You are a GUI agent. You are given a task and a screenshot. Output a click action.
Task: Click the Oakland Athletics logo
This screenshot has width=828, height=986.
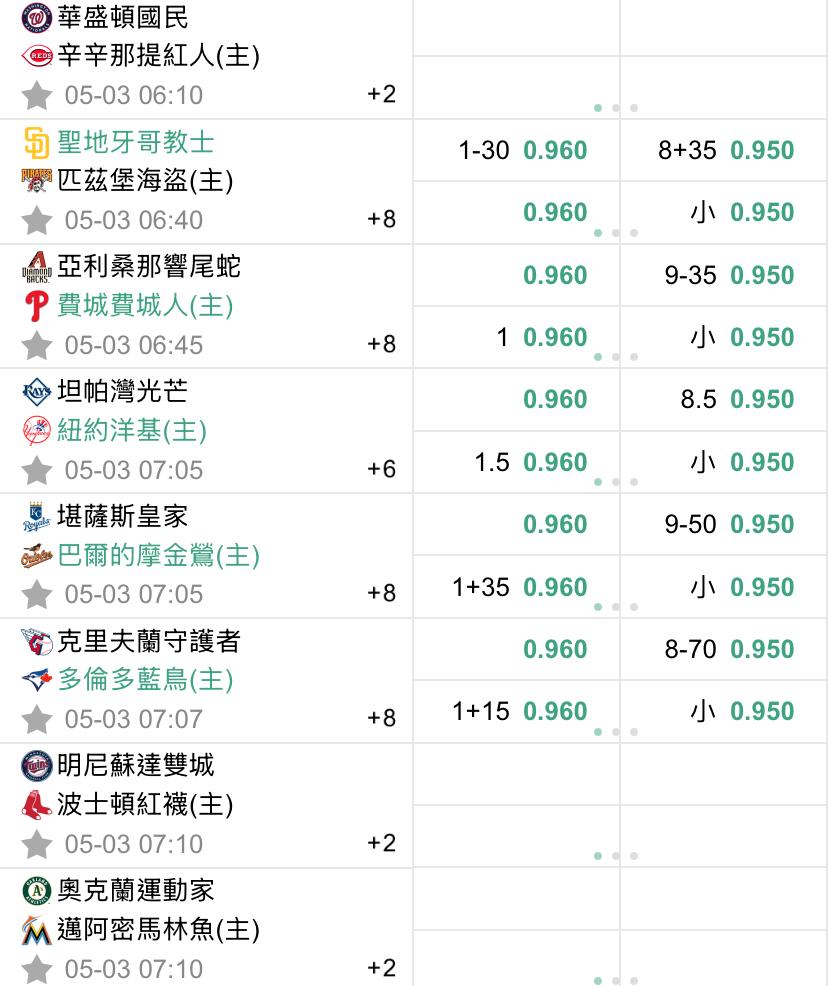pos(36,890)
